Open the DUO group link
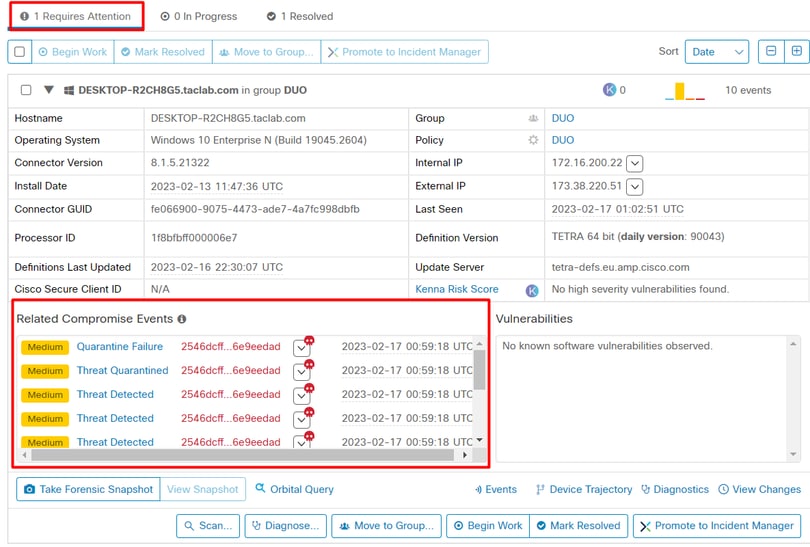Image resolution: width=810 pixels, height=547 pixels. [563, 118]
